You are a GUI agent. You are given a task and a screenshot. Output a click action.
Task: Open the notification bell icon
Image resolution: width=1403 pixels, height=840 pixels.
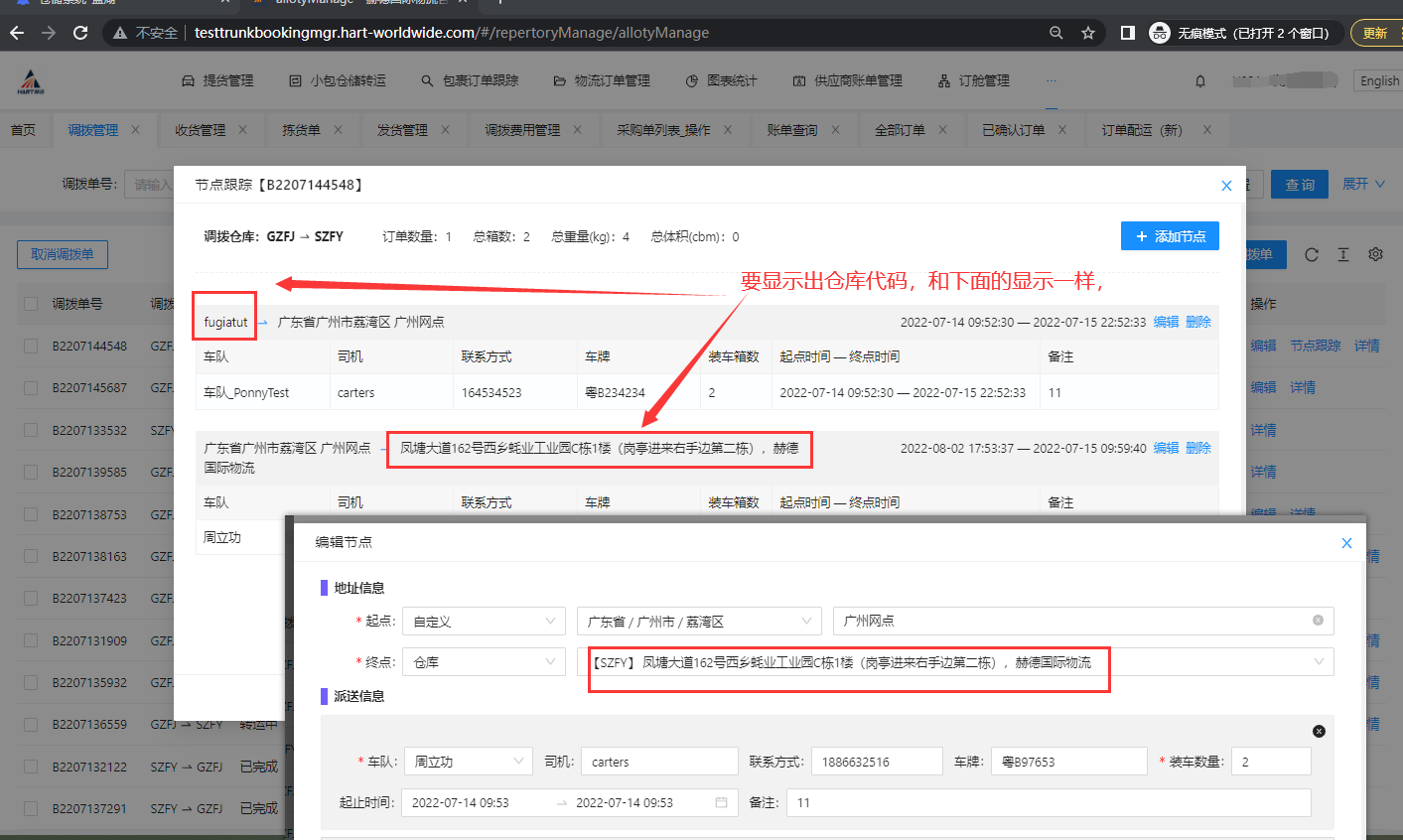coord(1200,81)
